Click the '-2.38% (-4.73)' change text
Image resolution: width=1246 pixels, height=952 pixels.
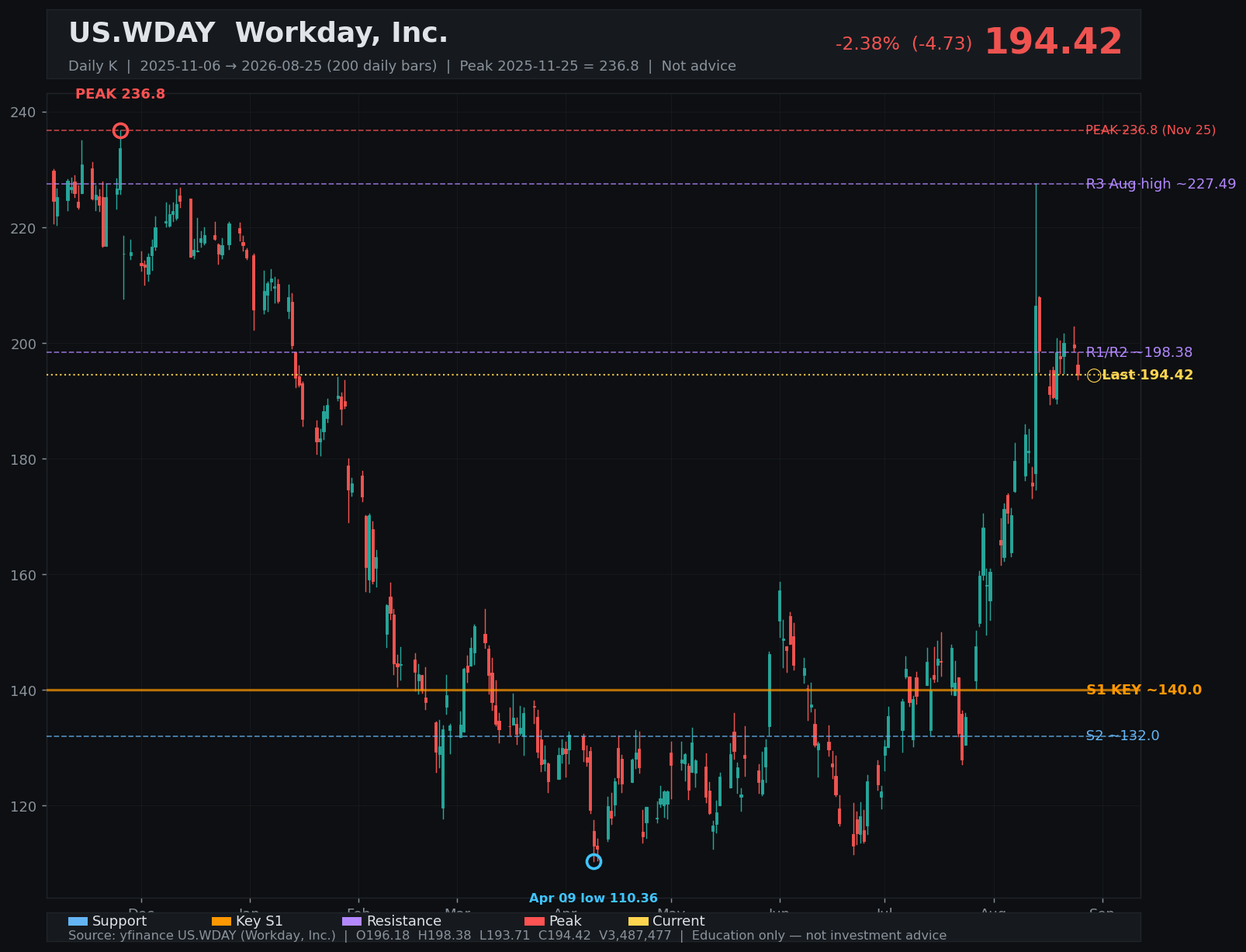904,44
